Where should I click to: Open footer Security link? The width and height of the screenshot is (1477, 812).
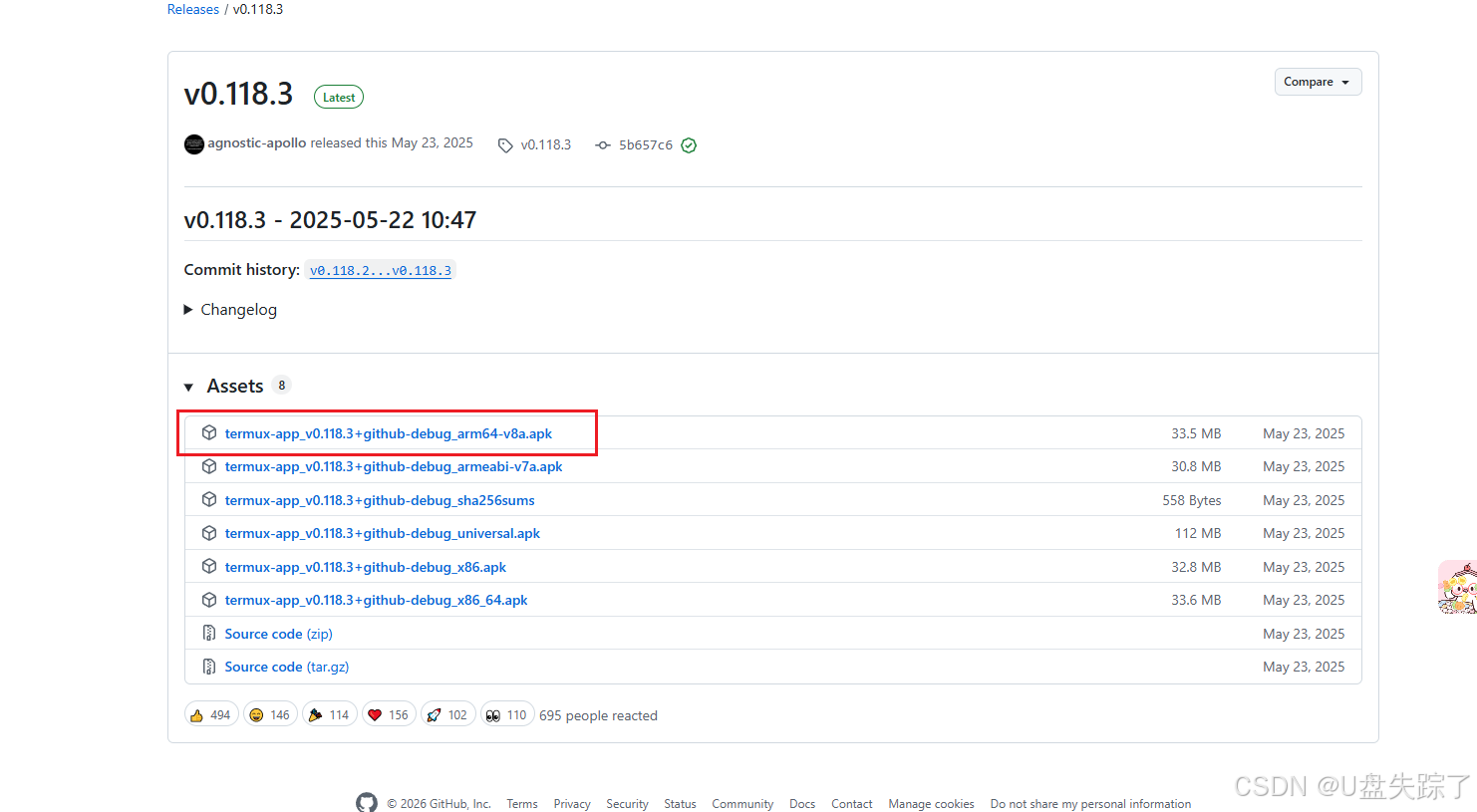tap(627, 804)
